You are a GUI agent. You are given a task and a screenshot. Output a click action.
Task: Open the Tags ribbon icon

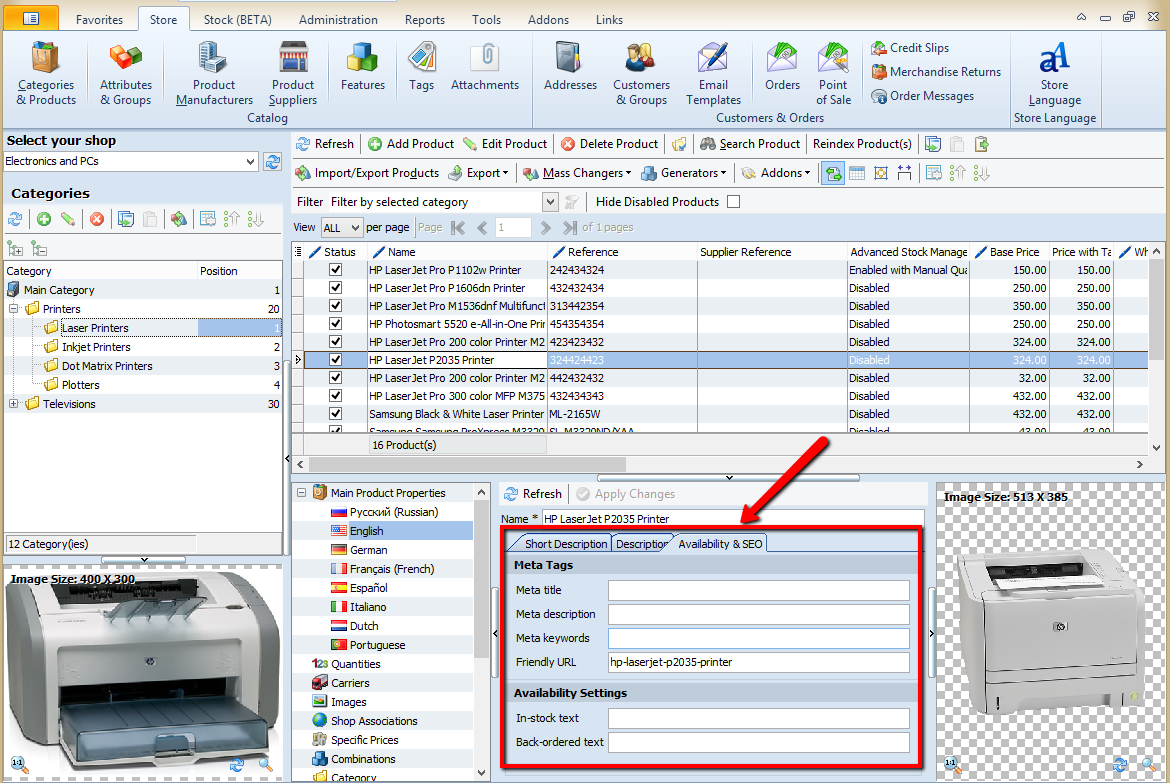(422, 67)
